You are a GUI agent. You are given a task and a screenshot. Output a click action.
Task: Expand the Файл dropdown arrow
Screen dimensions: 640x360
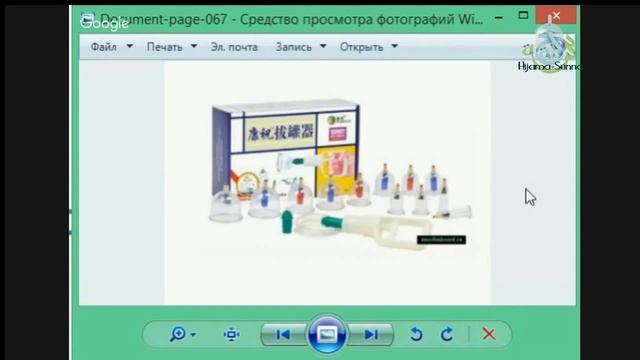pyautogui.click(x=129, y=47)
